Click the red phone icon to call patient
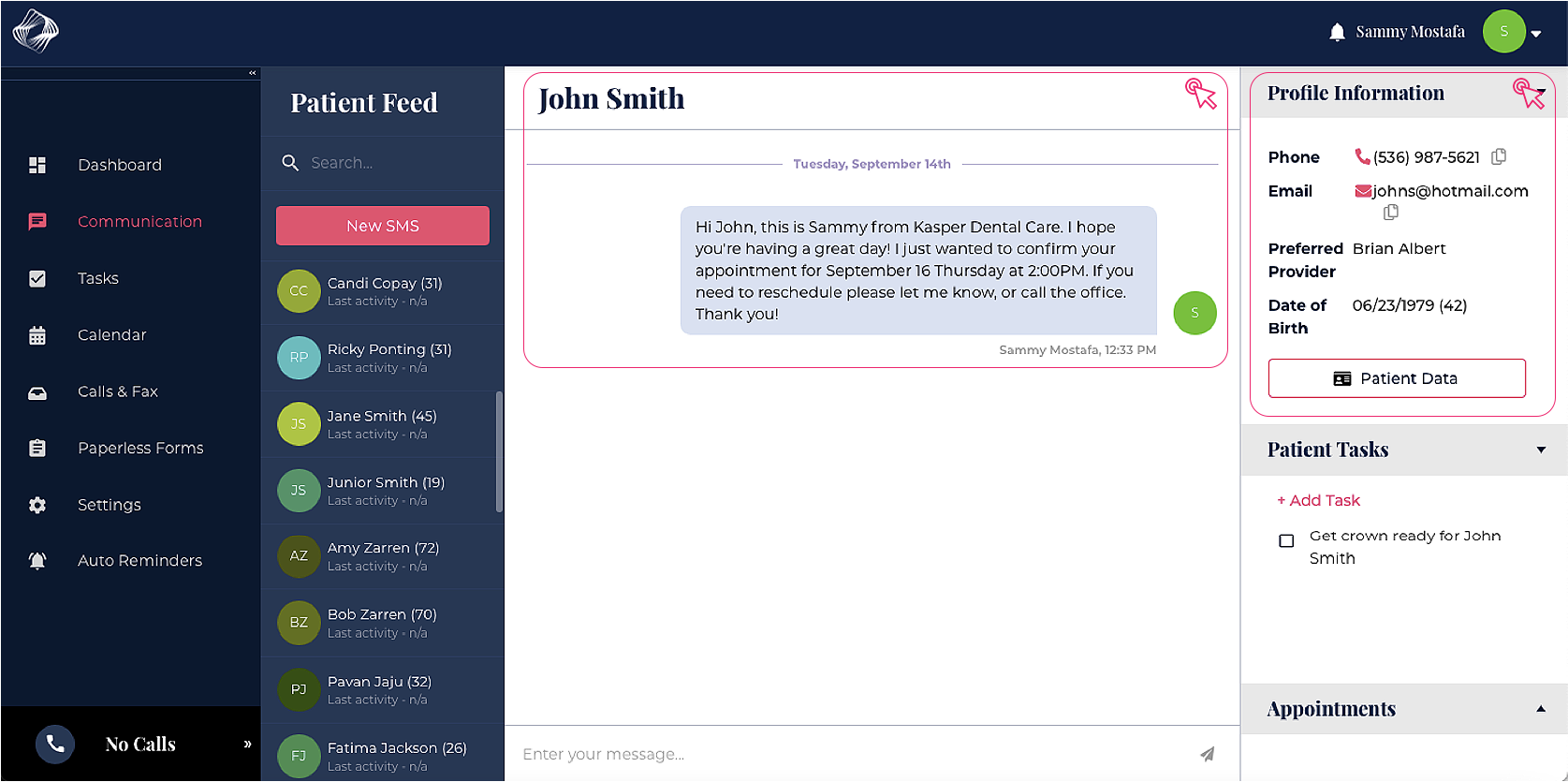Viewport: 1568px width, 782px height. pyautogui.click(x=1362, y=156)
